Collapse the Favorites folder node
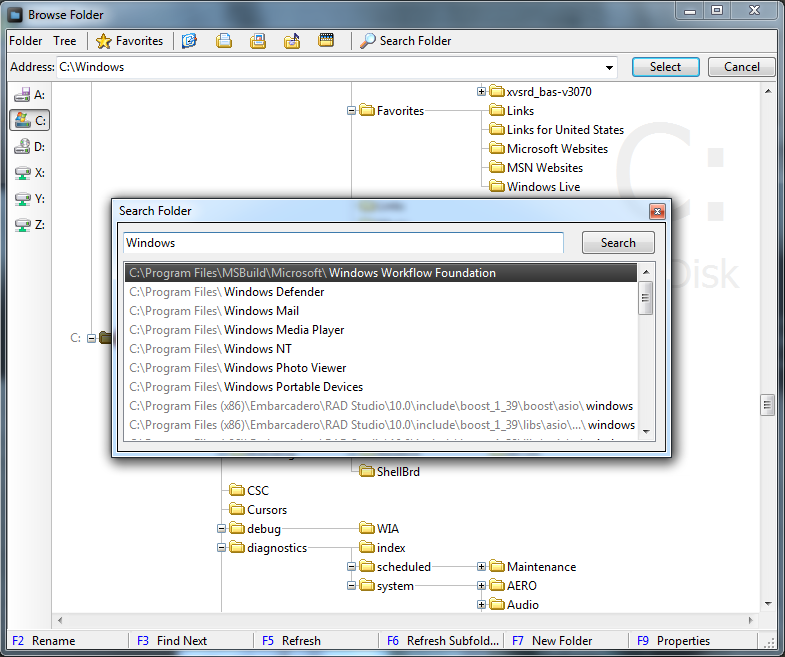The height and width of the screenshot is (657, 785). [351, 111]
